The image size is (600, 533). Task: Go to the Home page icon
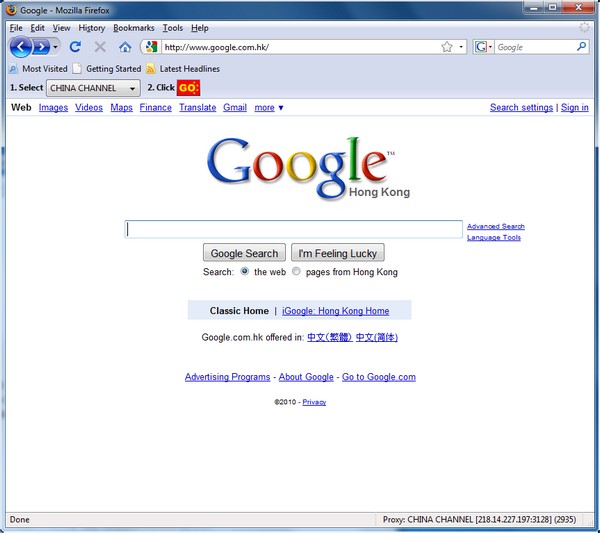[x=125, y=47]
